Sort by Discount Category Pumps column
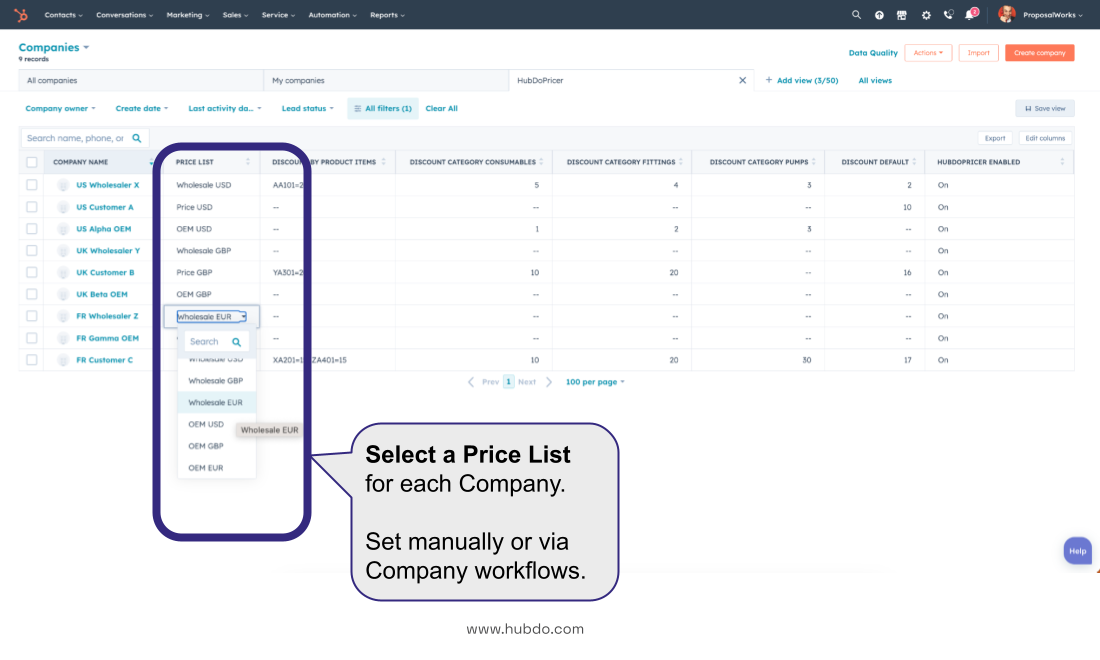The image size is (1100, 660). point(814,162)
